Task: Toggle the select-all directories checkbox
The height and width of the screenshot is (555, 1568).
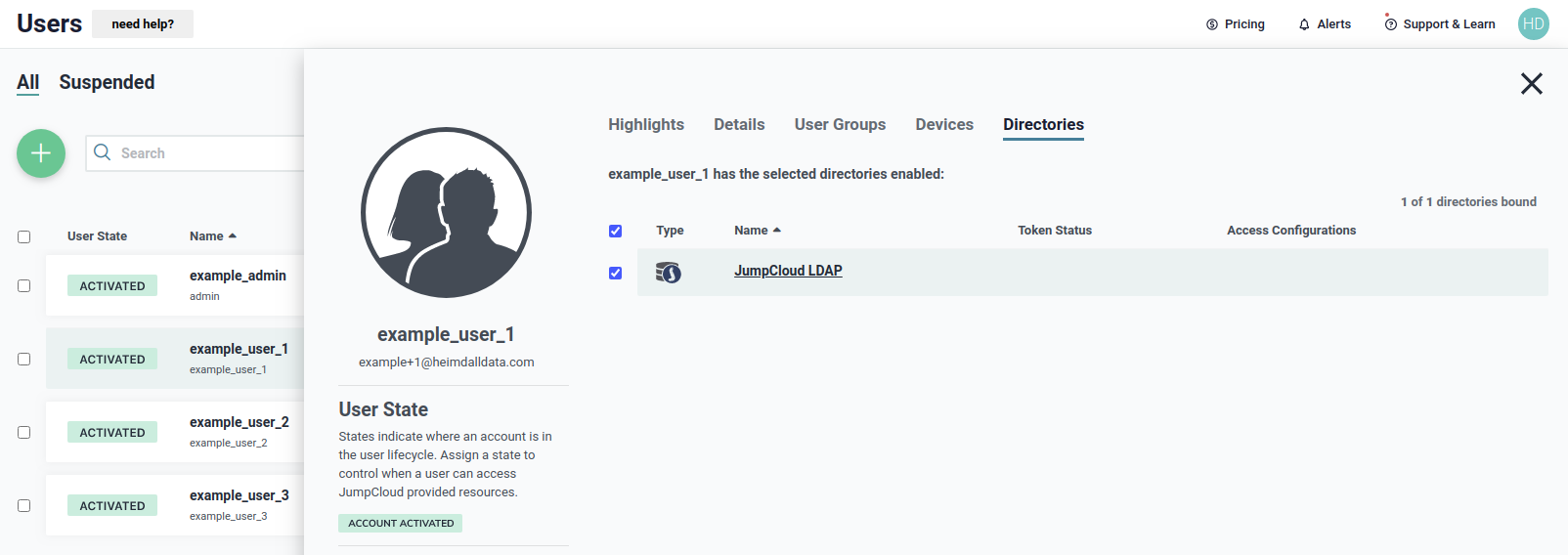Action: pyautogui.click(x=615, y=232)
